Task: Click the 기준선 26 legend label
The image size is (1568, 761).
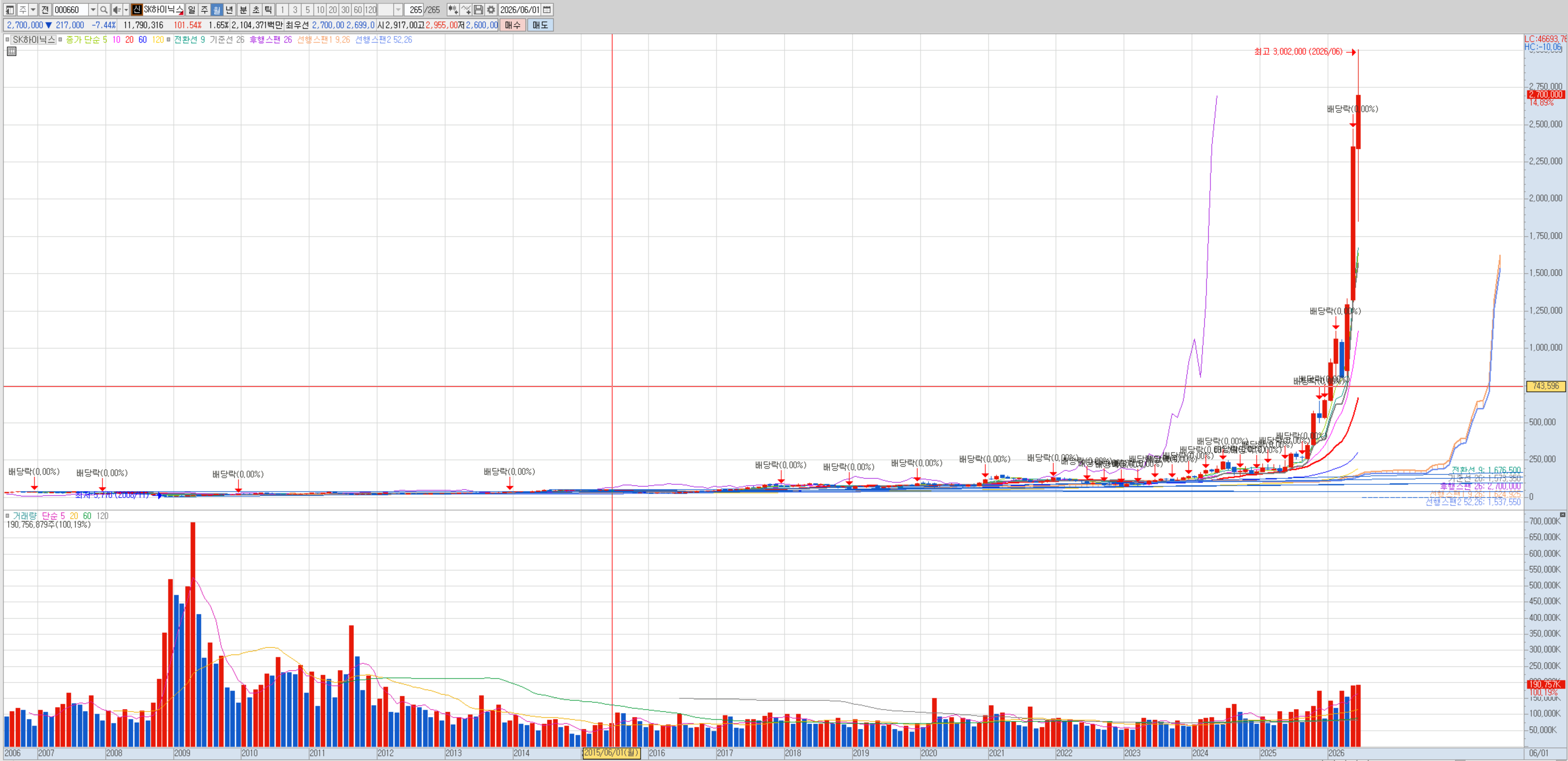Action: pos(227,40)
